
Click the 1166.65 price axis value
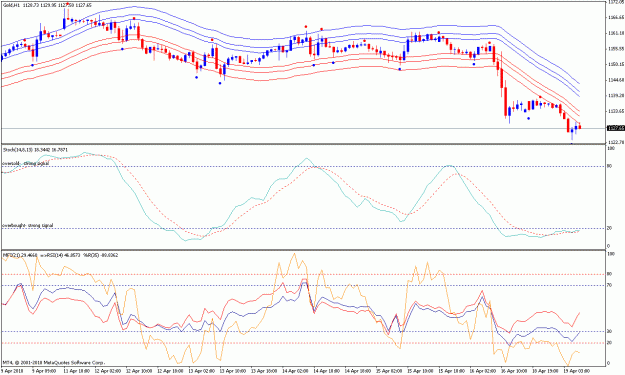click(616, 18)
